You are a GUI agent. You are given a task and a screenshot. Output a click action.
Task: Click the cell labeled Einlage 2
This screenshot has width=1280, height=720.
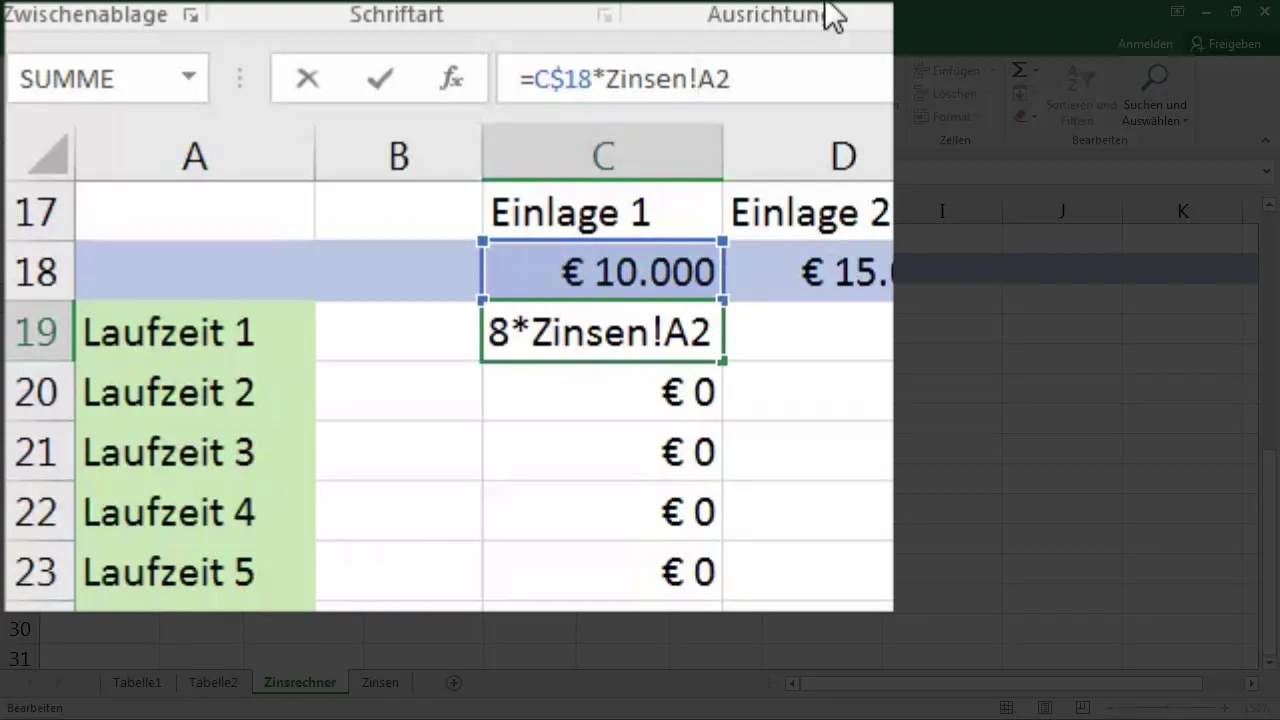[808, 212]
